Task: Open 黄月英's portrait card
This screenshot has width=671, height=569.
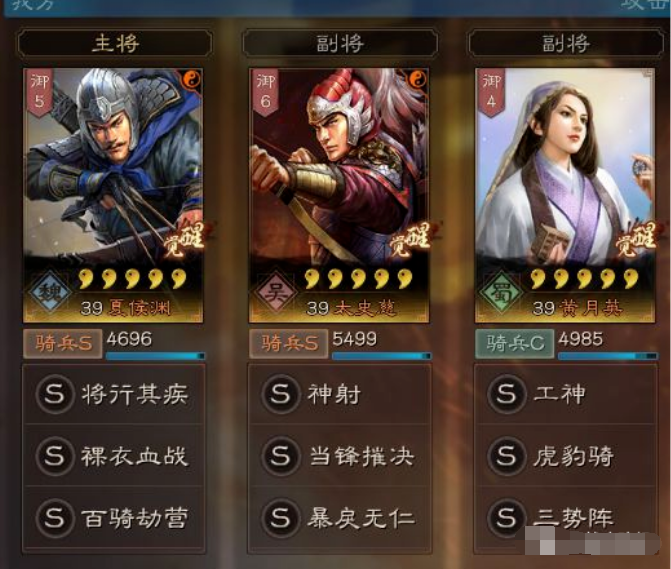Action: click(565, 195)
